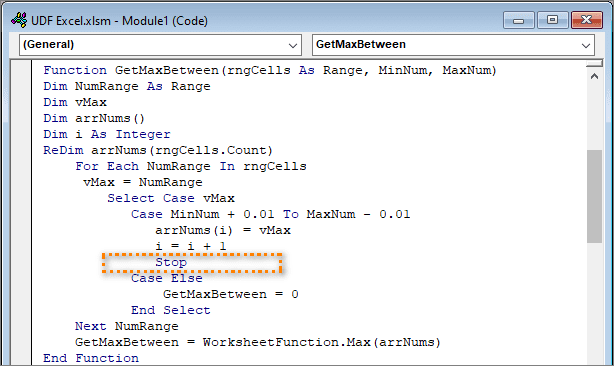Click the 'i = i + 1' line

[191, 246]
